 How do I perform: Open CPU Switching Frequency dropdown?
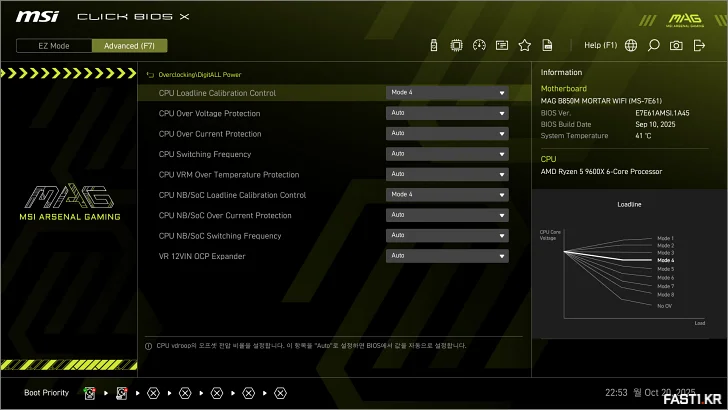point(447,154)
